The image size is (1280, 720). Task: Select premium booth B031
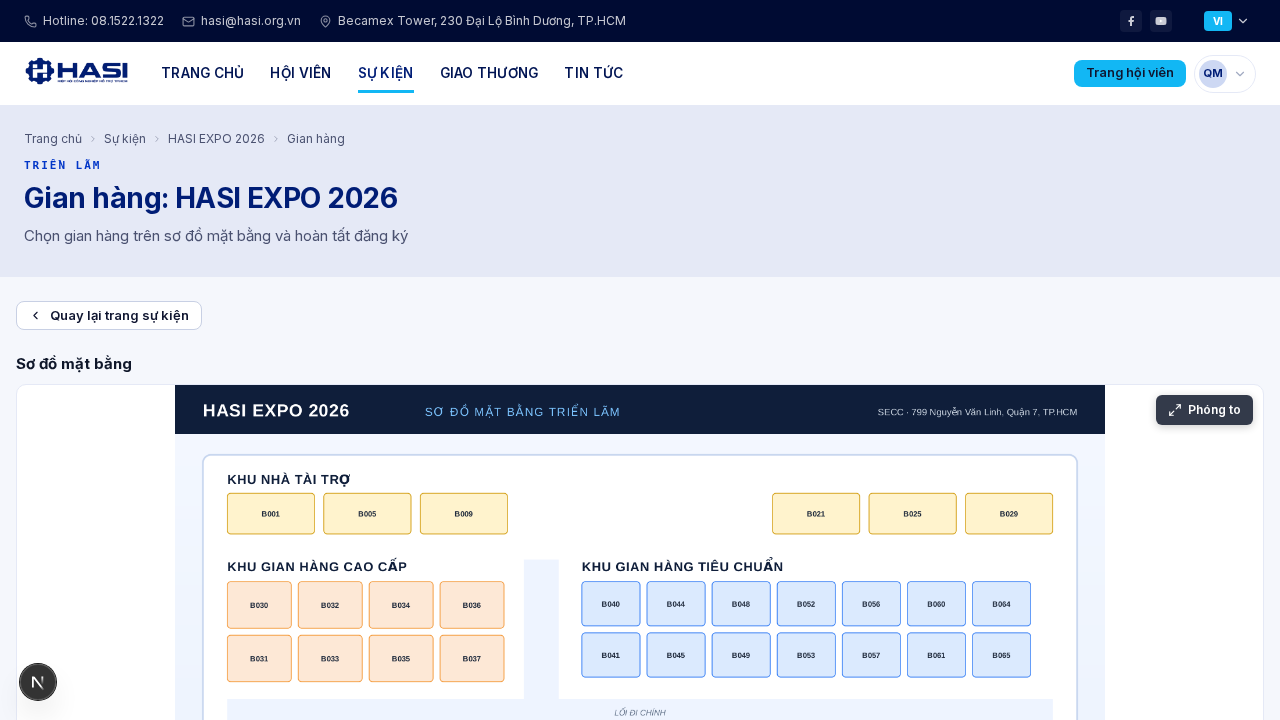(x=259, y=659)
